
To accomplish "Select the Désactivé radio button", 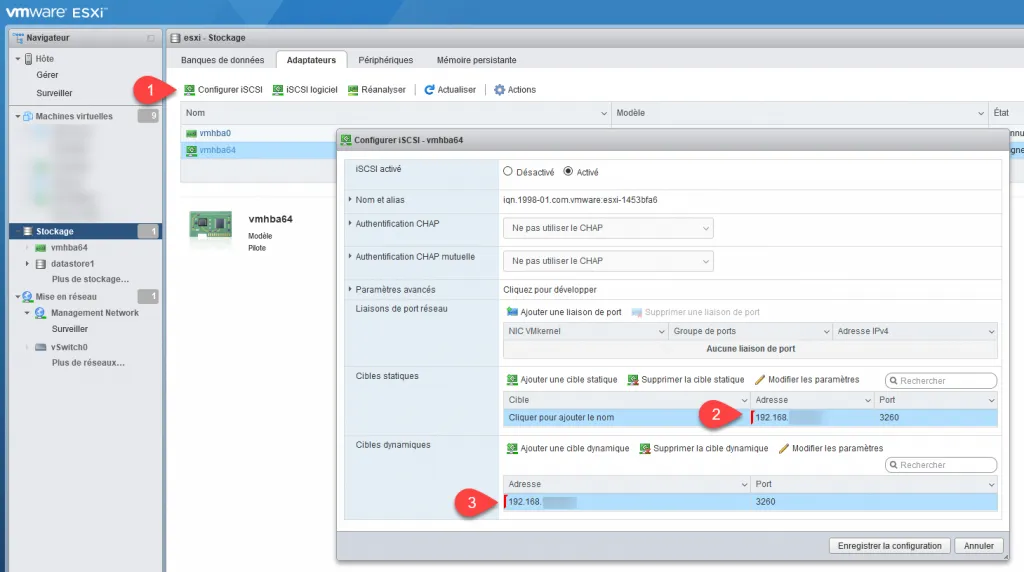I will (x=507, y=171).
